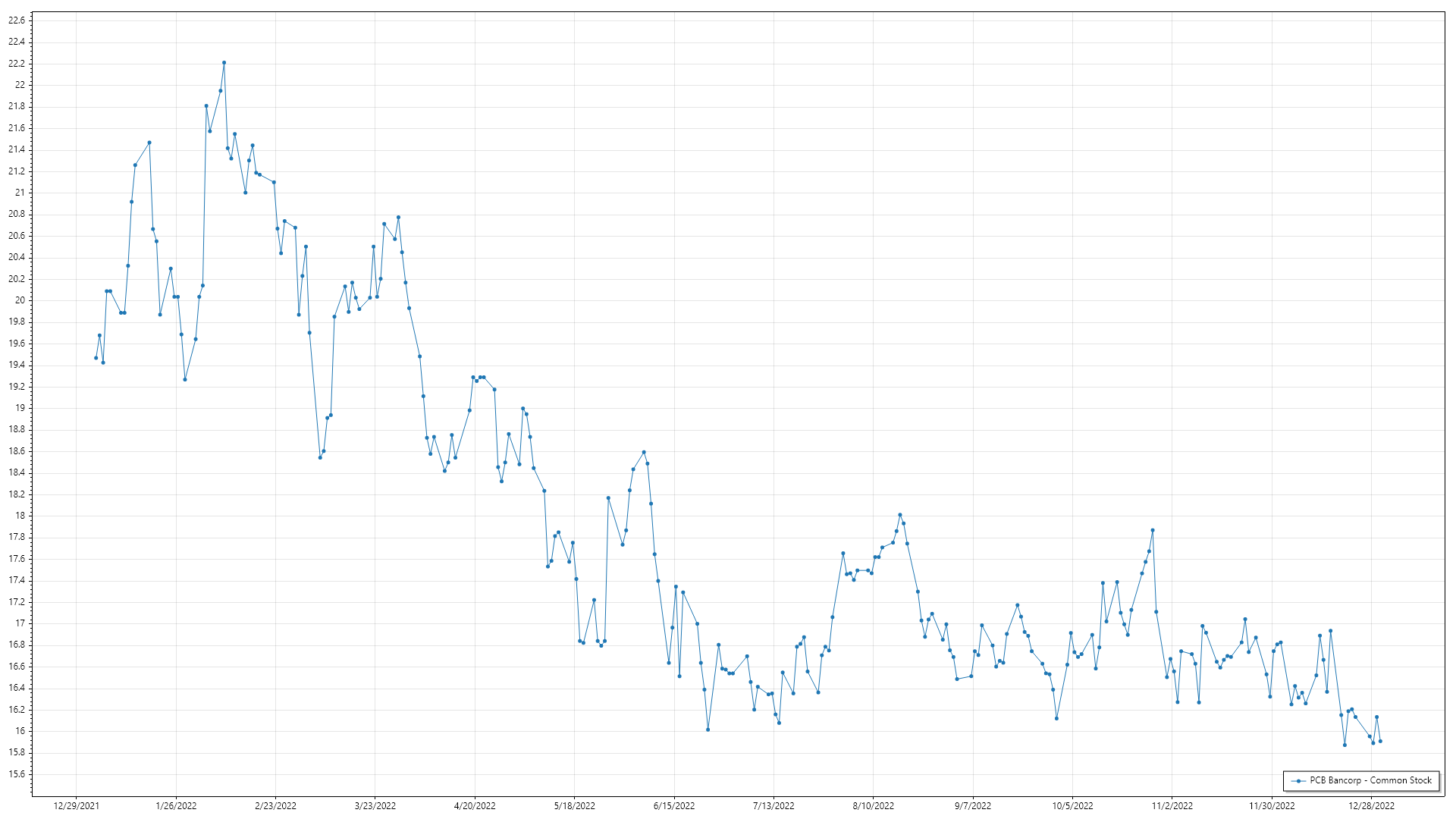Click the 12/29/2021 x-axis date label

[77, 806]
